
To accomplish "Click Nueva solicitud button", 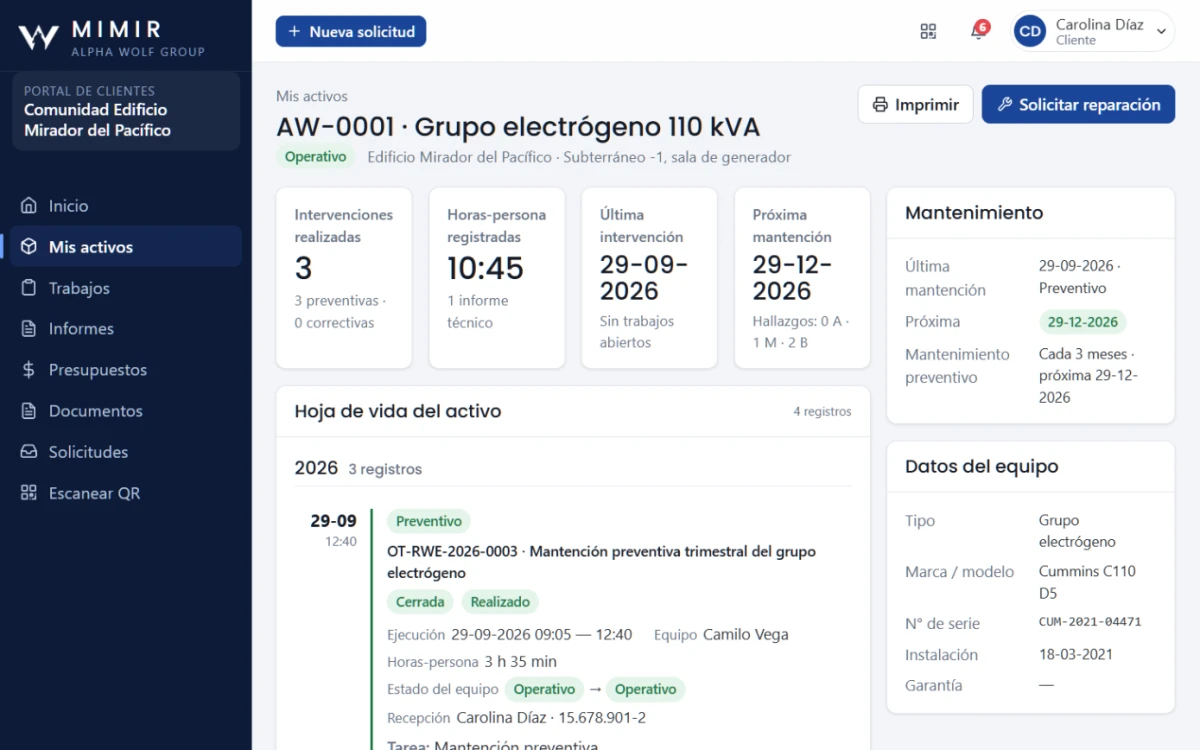I will tap(351, 32).
